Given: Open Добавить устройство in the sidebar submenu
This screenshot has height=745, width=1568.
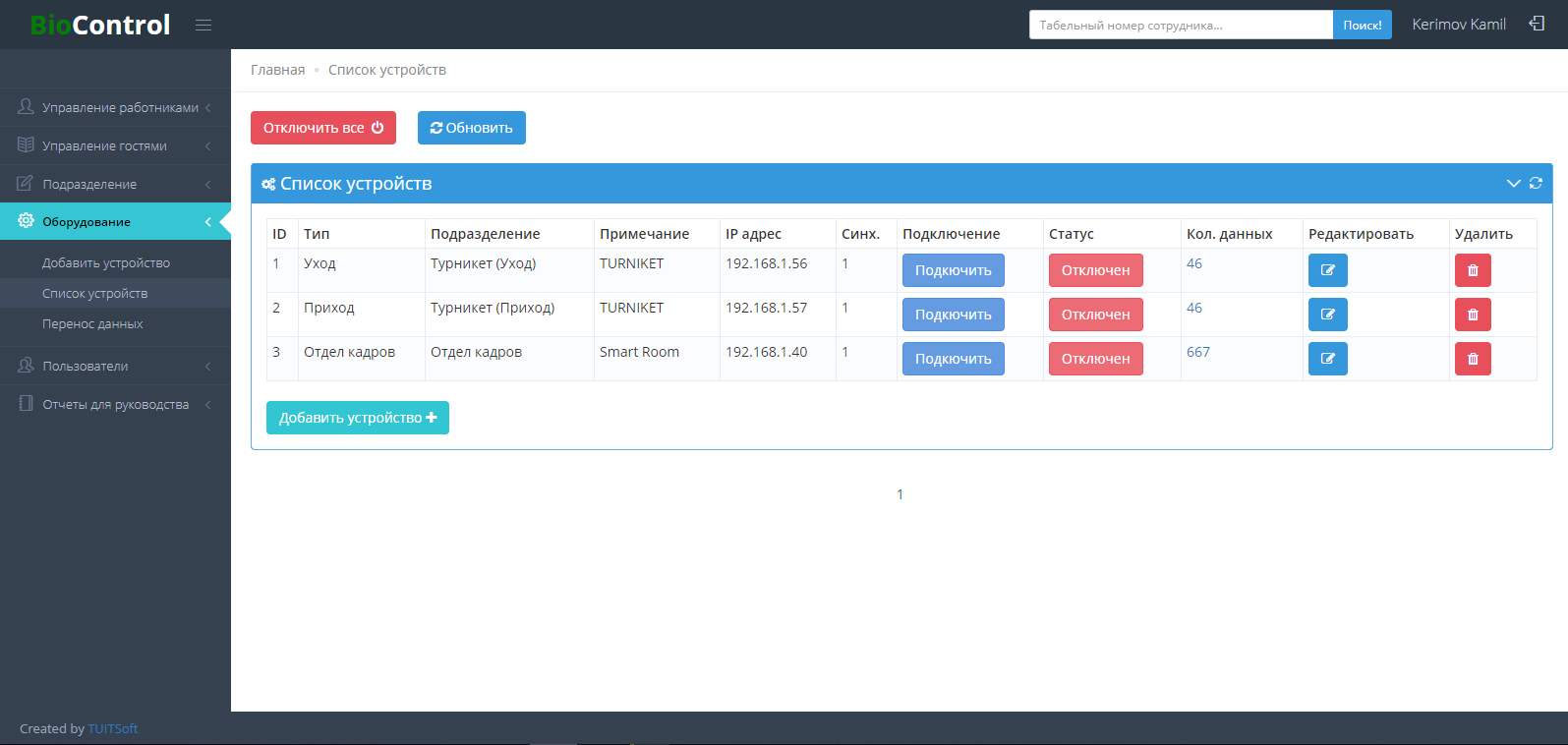Looking at the screenshot, I should point(106,263).
